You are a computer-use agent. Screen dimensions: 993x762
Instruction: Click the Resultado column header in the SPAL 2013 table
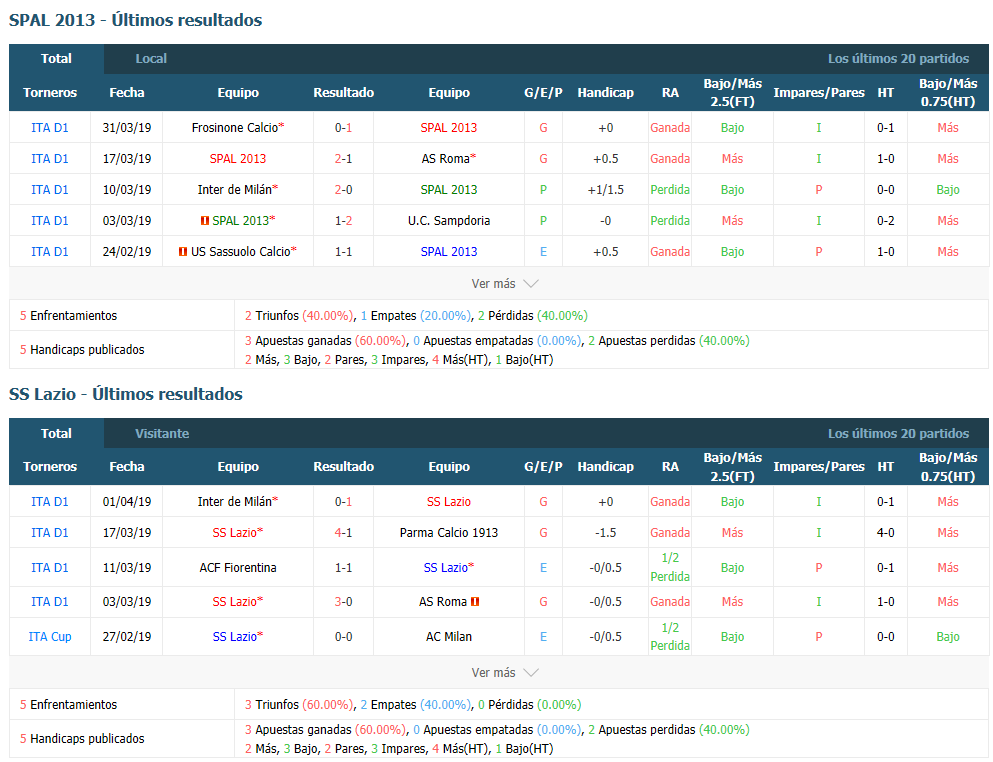343,92
